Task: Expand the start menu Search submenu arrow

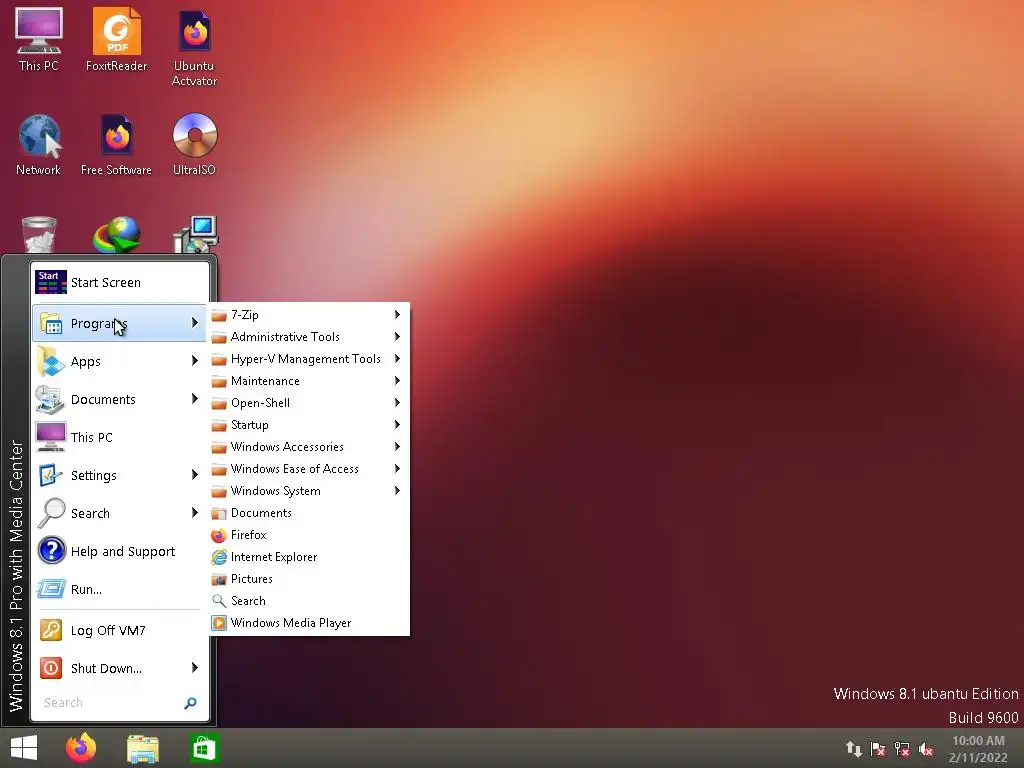Action: click(x=195, y=513)
